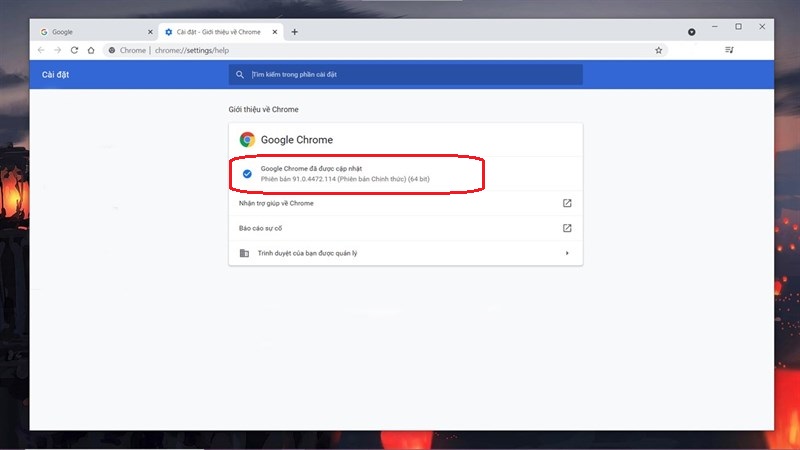Select the Cài đặt - Giới thiệu về Chrome tab
The image size is (800, 450).
click(221, 32)
